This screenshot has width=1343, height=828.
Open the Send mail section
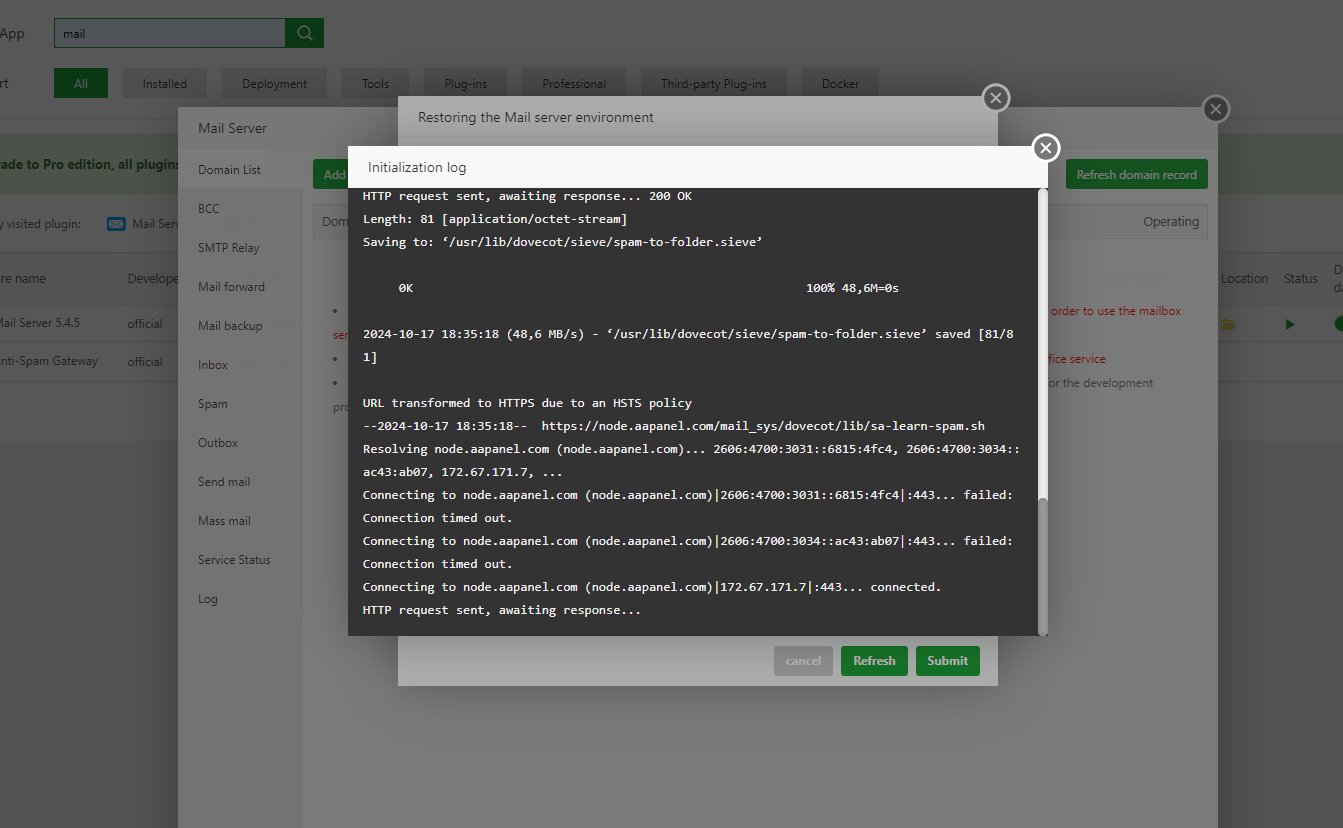pos(240,482)
